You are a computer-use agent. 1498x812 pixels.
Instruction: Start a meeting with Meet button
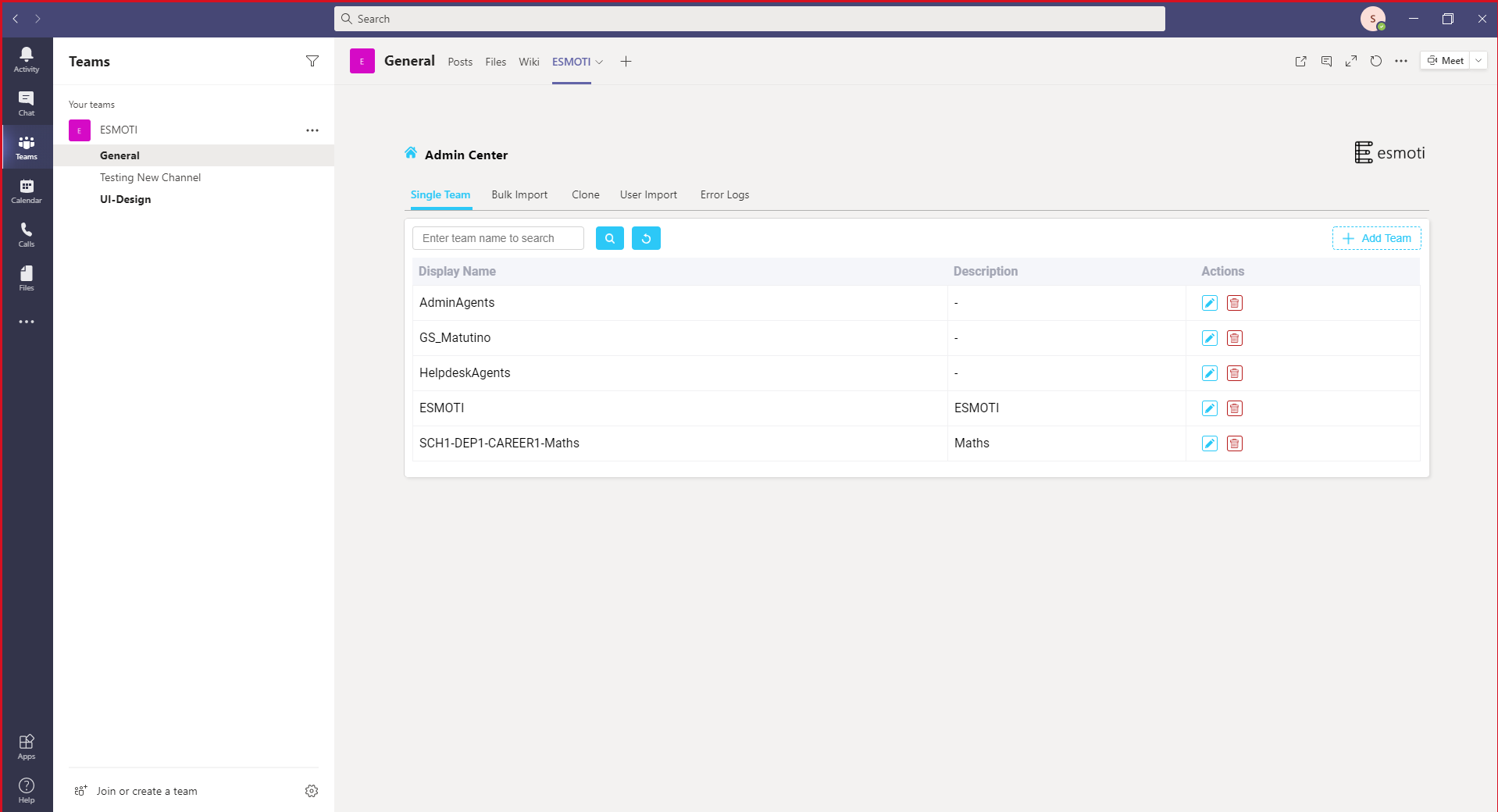point(1446,61)
